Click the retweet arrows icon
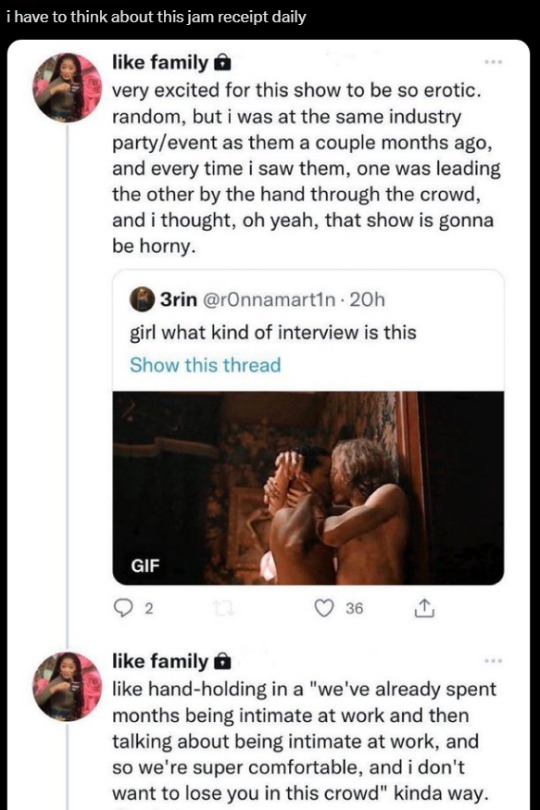The image size is (540, 810). click(224, 609)
